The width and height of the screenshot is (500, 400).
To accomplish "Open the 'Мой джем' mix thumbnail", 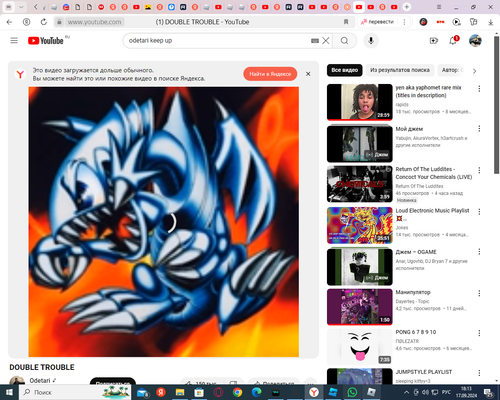I will [x=360, y=144].
